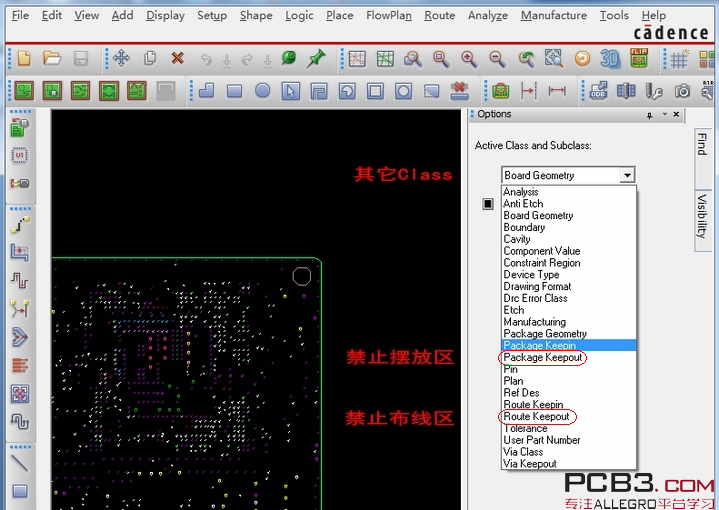Create a new design with the New icon

(24, 59)
